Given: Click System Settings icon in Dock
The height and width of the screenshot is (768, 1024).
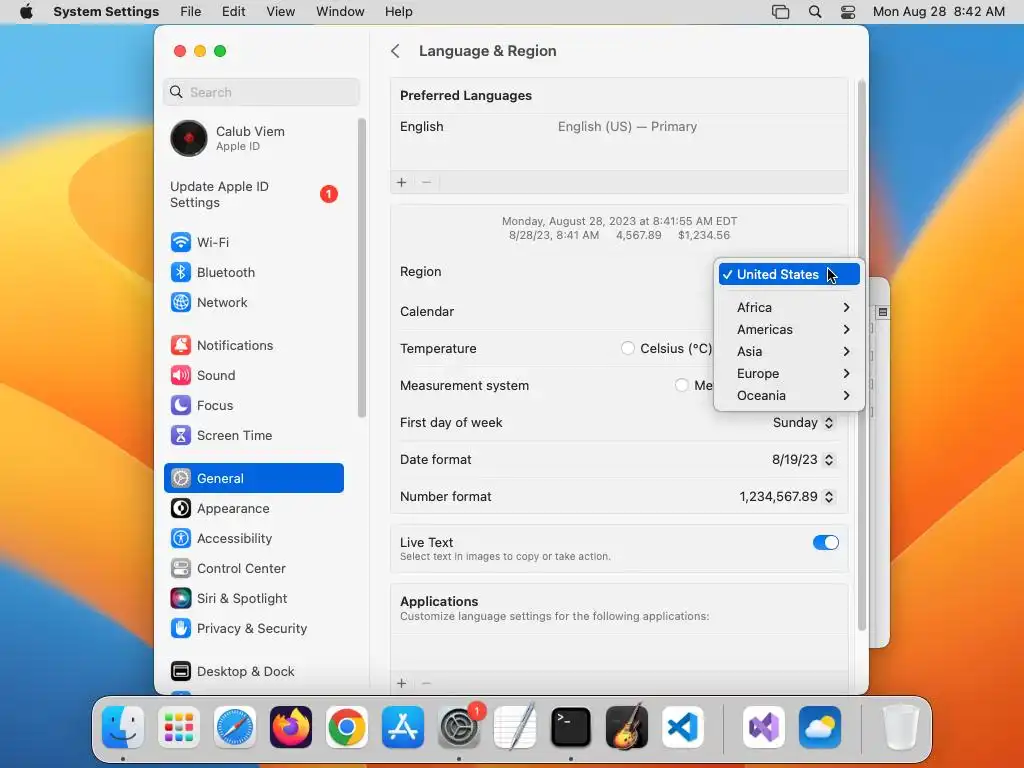Looking at the screenshot, I should [x=458, y=727].
